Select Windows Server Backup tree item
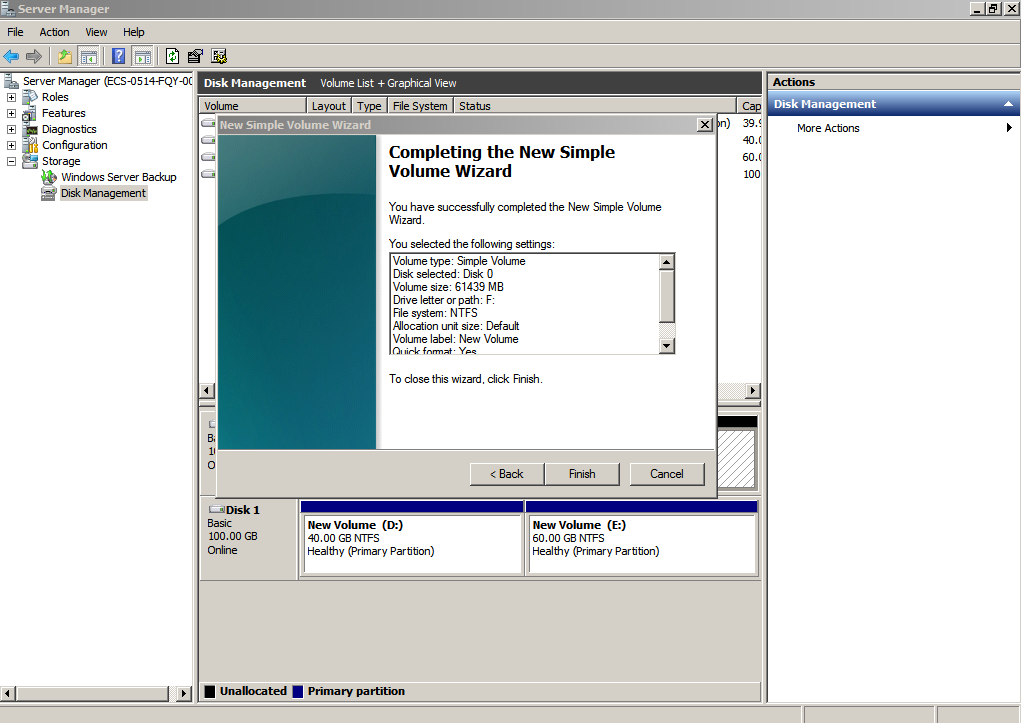The width and height of the screenshot is (1021, 723). point(119,177)
